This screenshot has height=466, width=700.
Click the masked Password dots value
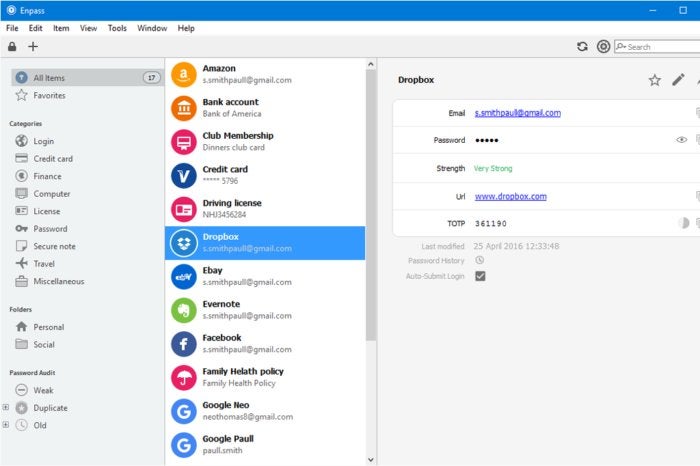487,140
